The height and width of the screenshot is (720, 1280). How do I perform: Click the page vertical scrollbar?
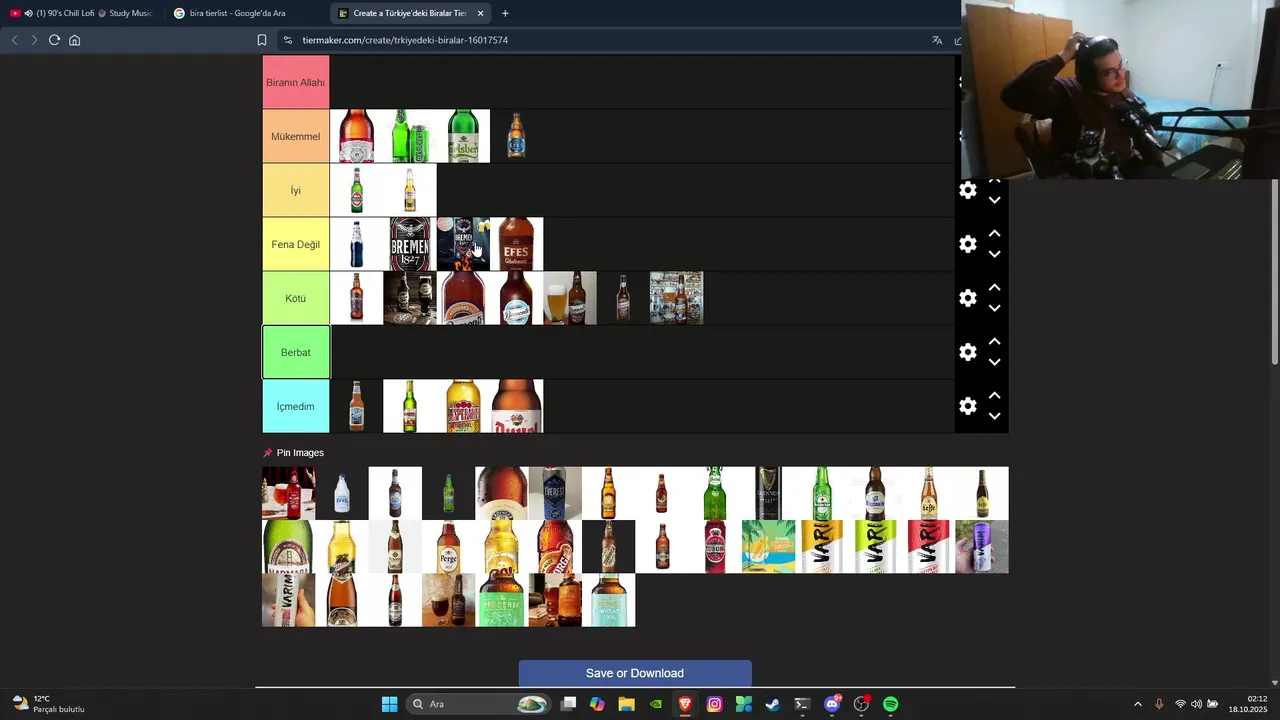pyautogui.click(x=1274, y=270)
